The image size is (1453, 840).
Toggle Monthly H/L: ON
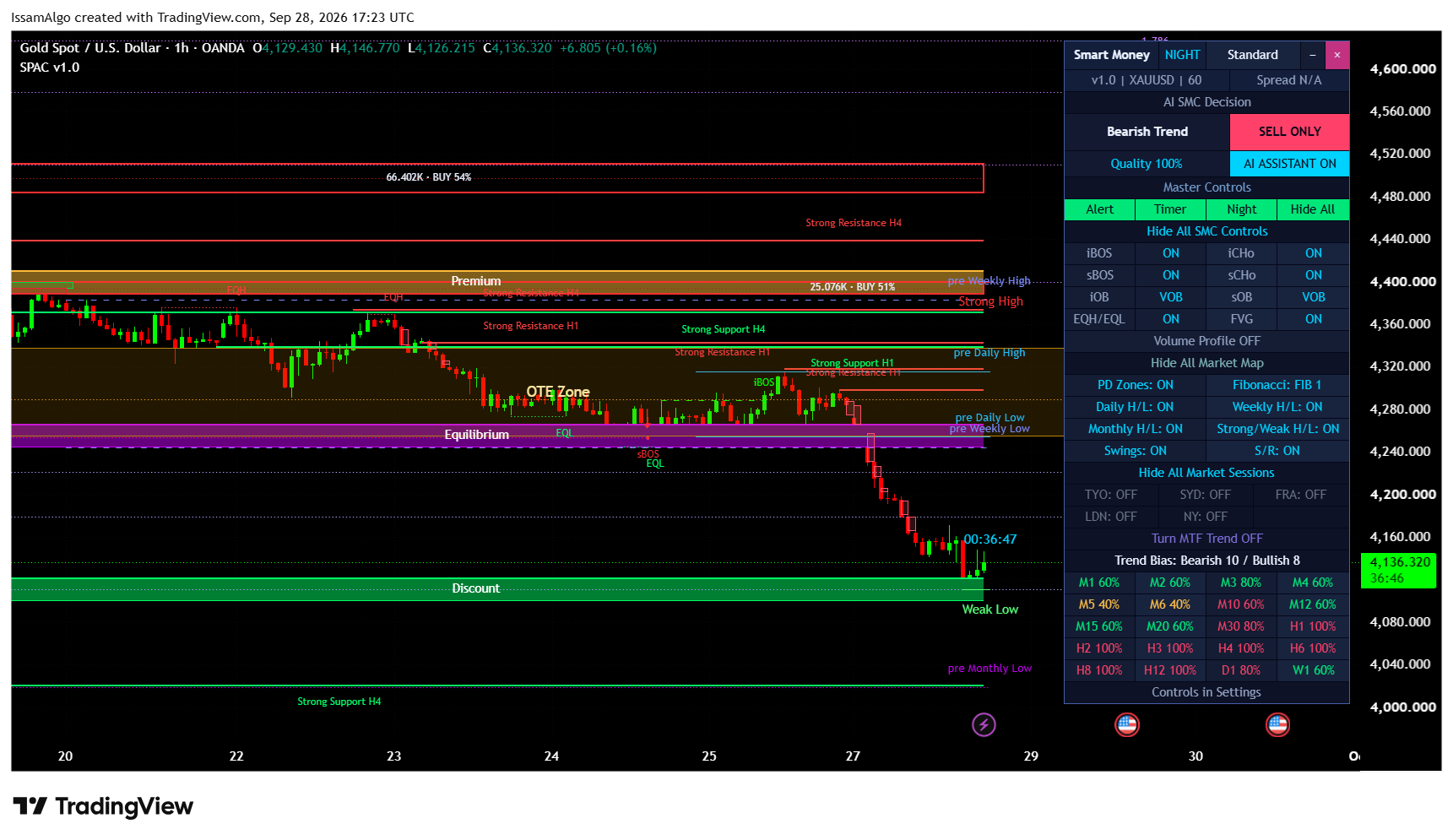point(1136,429)
